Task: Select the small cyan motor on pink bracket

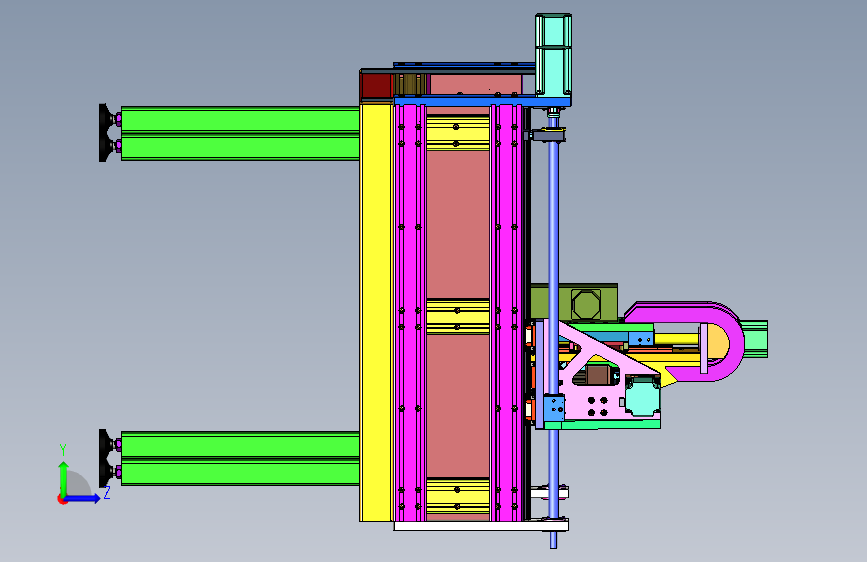Action: pyautogui.click(x=642, y=395)
